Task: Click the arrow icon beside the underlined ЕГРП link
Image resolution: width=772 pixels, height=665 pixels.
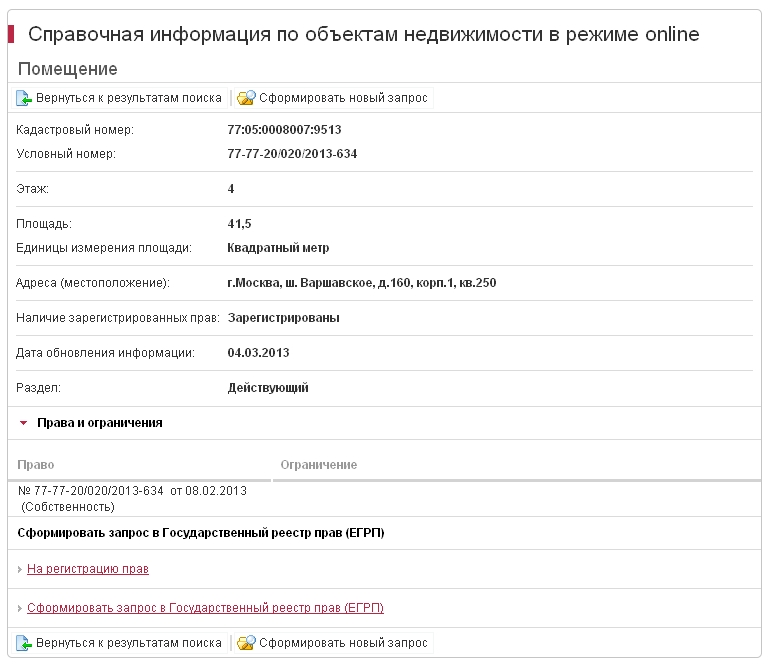Action: tap(20, 609)
